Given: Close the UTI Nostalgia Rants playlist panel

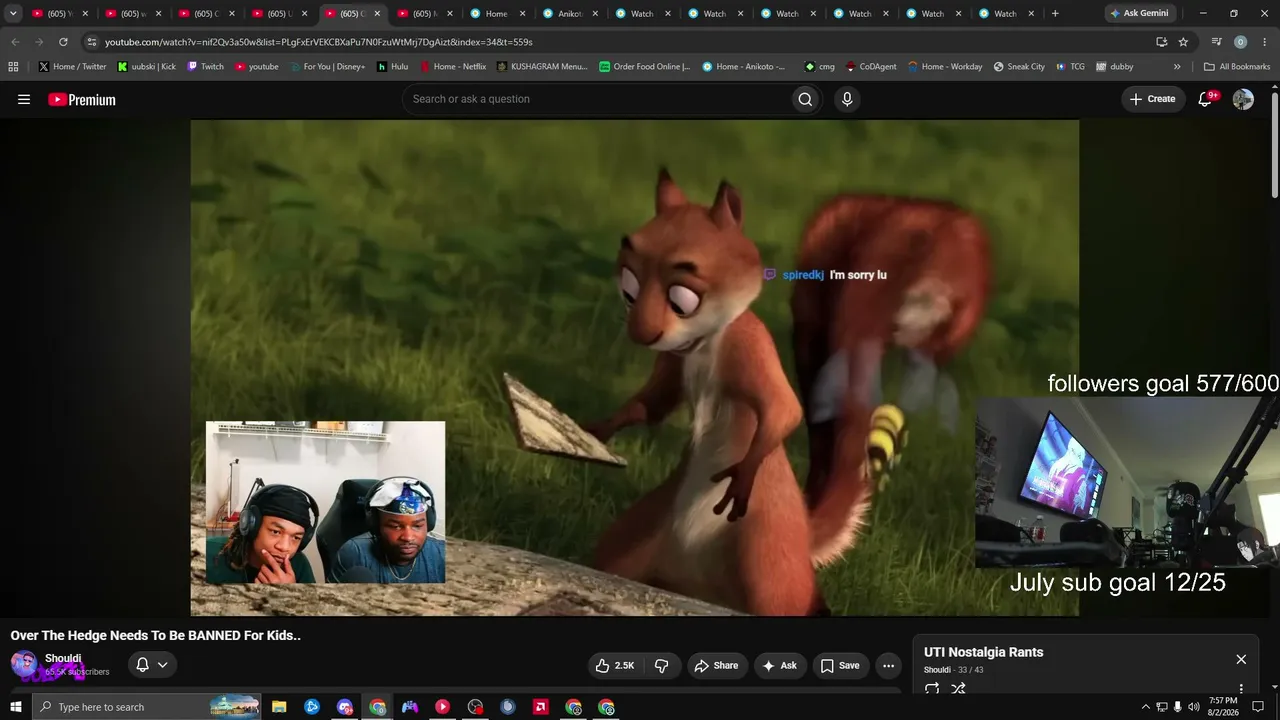Looking at the screenshot, I should [x=1241, y=659].
